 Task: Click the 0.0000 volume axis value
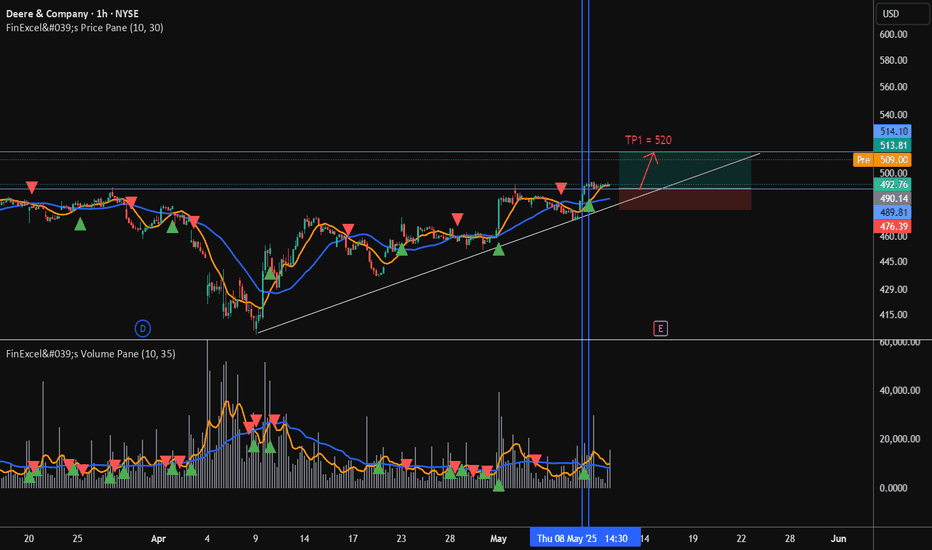point(893,488)
